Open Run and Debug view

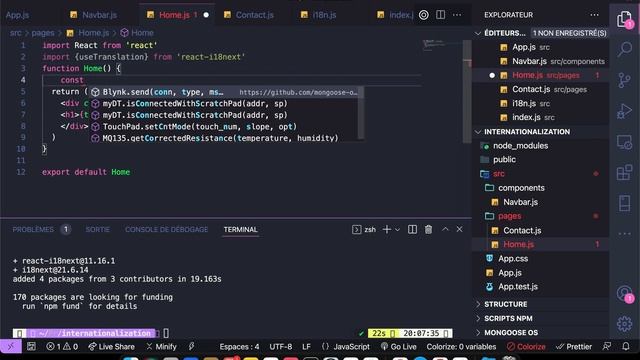tap(624, 111)
